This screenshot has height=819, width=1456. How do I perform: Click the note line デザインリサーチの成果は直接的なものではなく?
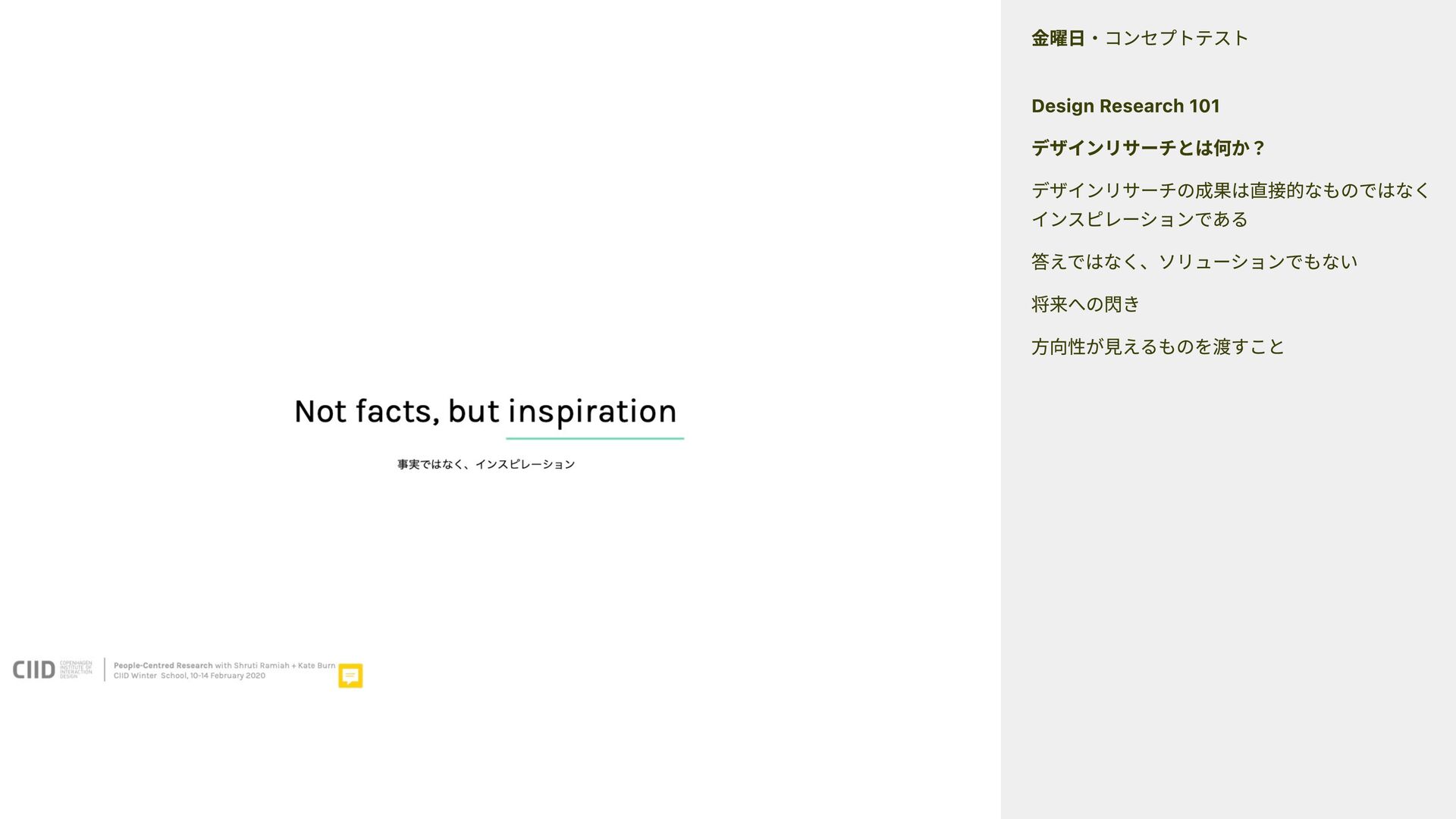(x=1230, y=190)
